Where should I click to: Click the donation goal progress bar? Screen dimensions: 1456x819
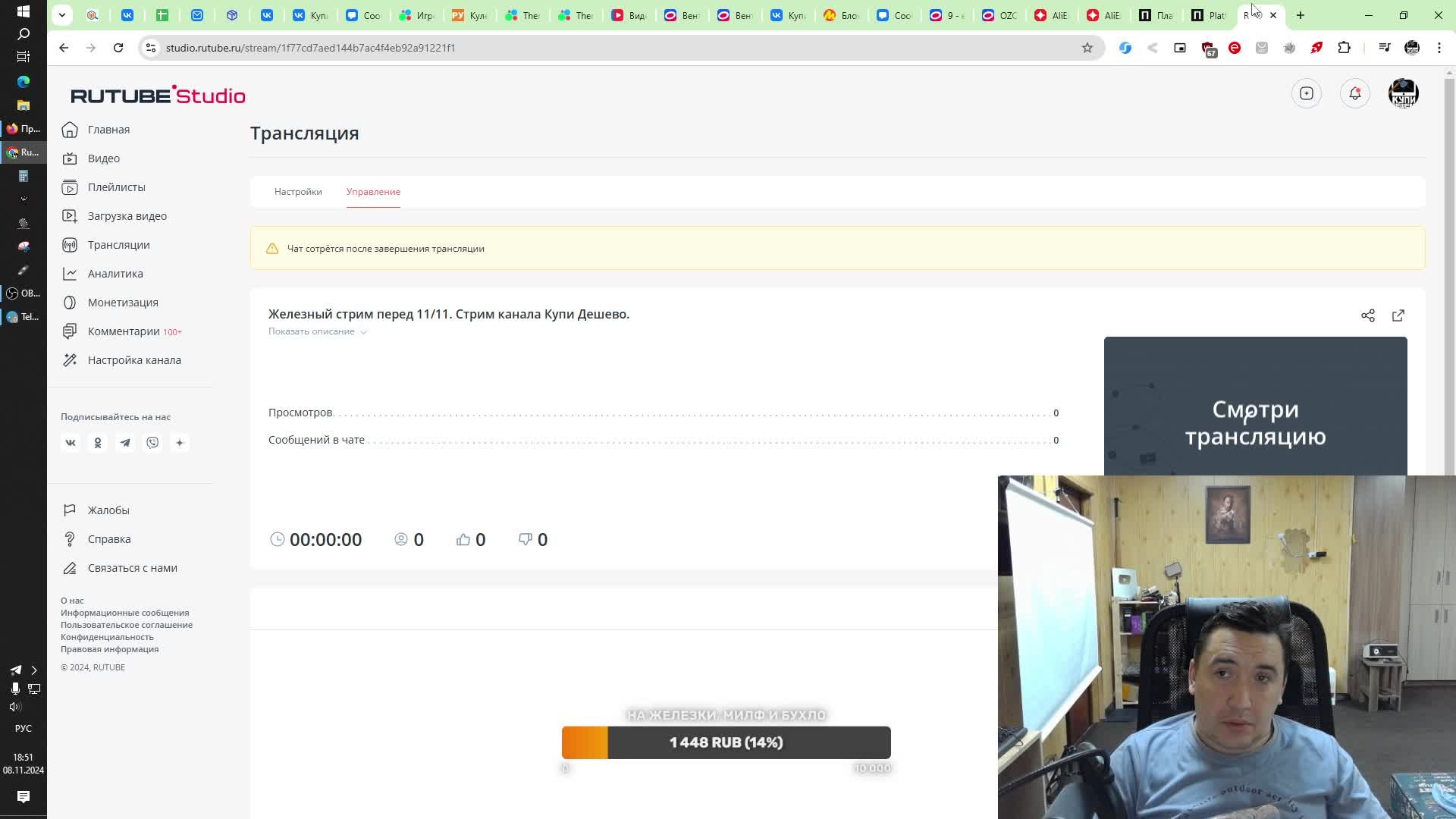point(726,742)
